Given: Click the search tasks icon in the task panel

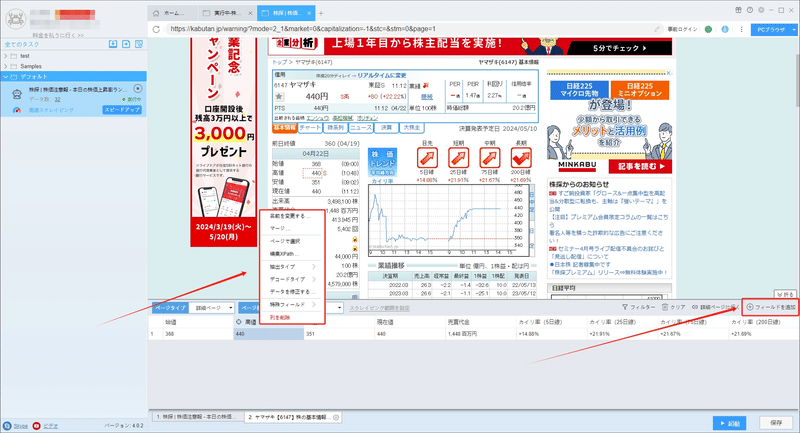Looking at the screenshot, I should pos(139,44).
